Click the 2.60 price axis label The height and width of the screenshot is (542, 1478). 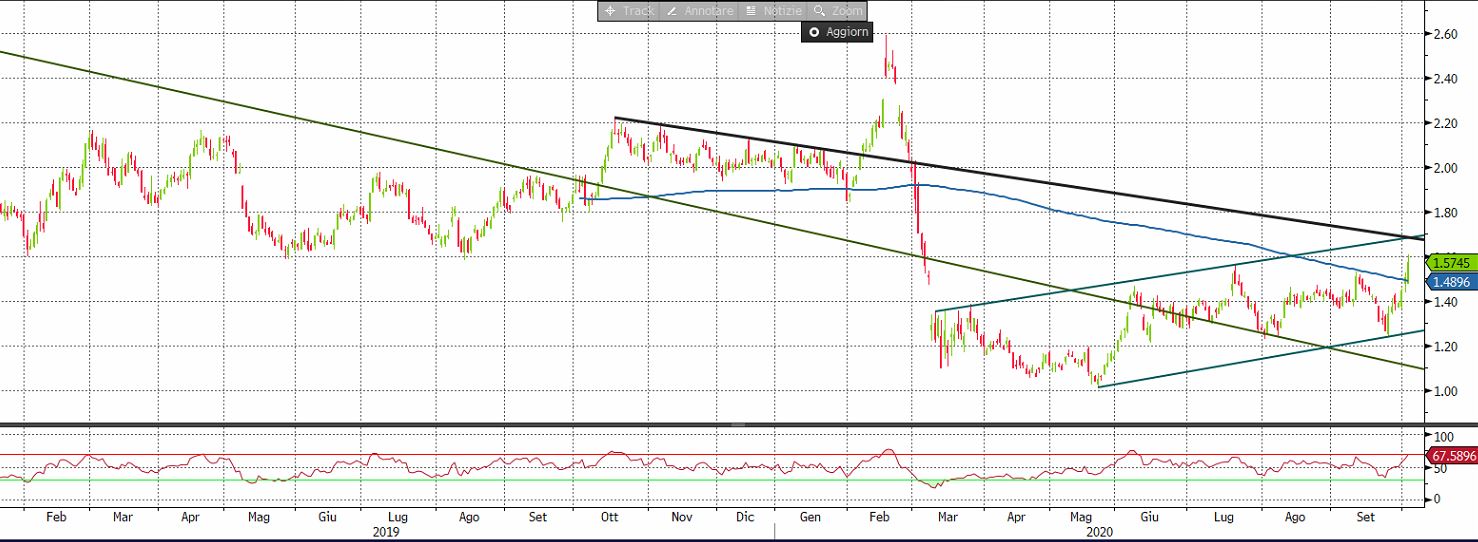coord(1446,34)
